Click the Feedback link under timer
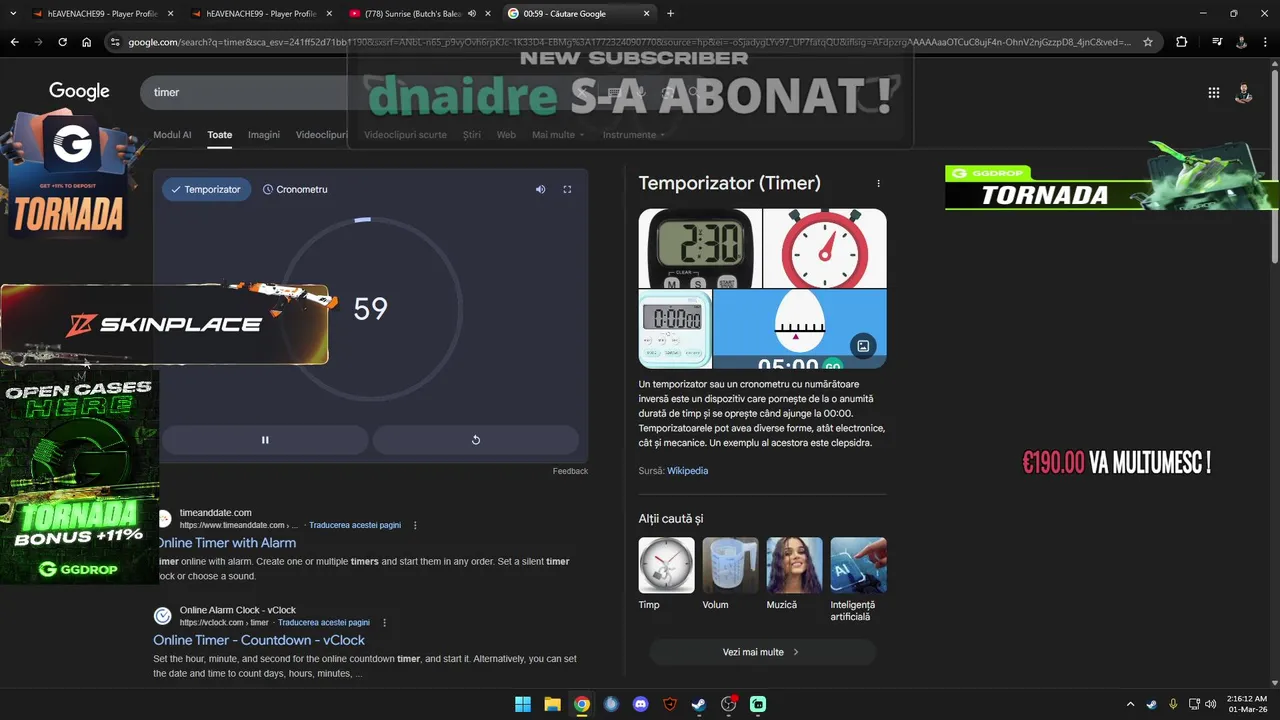The image size is (1280, 720). (570, 471)
